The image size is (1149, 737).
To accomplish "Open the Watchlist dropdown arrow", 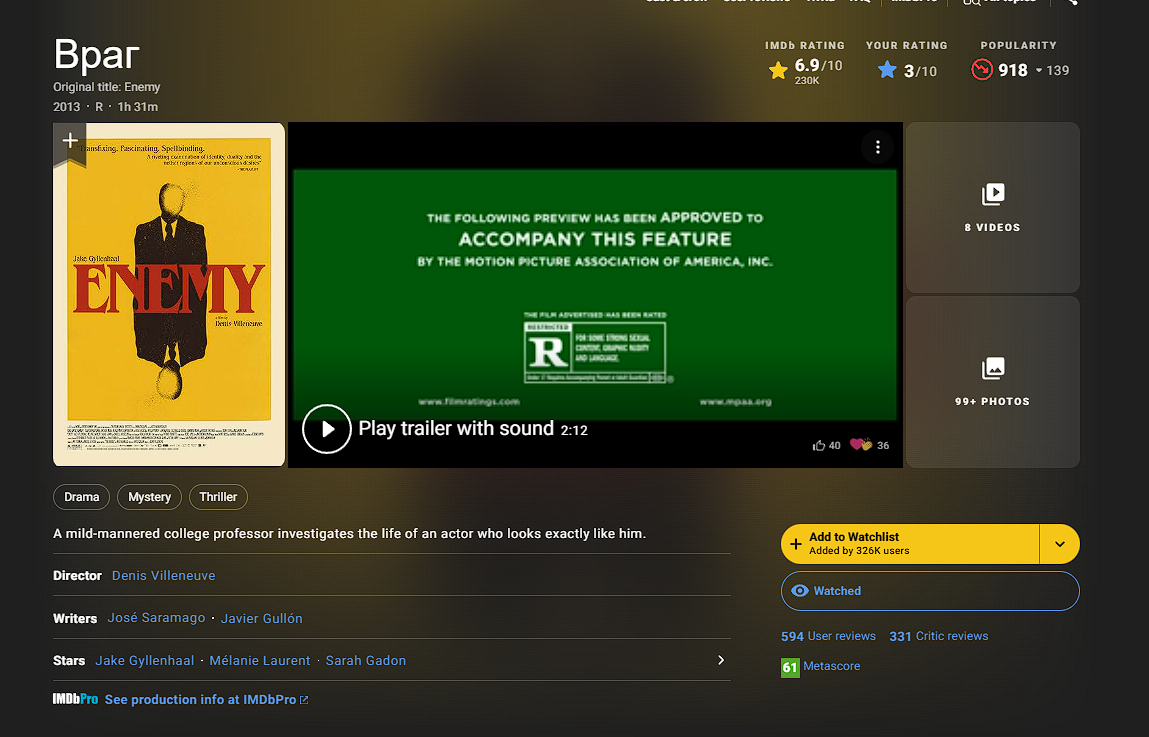I will pos(1060,544).
